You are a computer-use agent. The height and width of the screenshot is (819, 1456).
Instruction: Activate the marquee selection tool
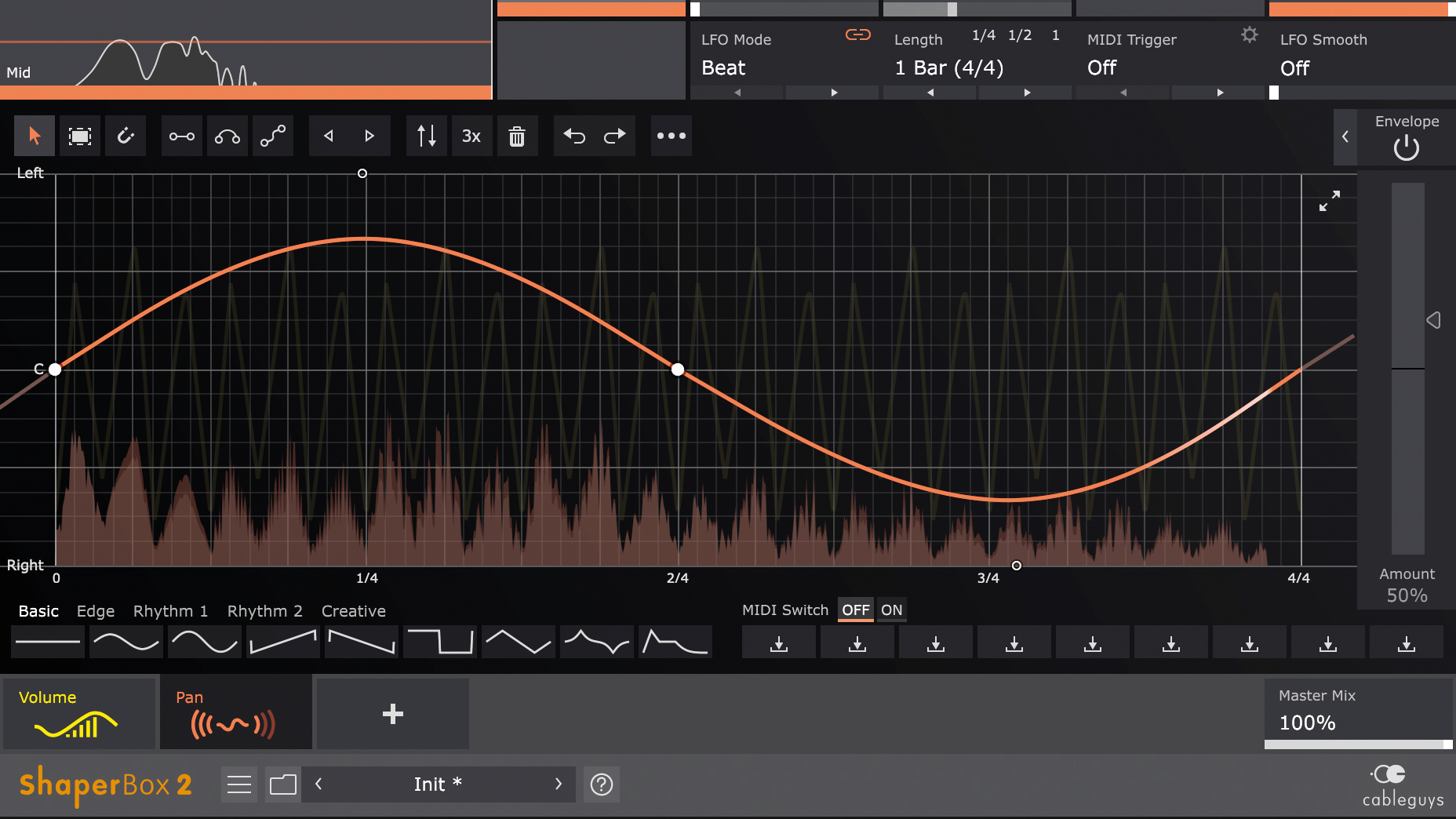tap(80, 136)
